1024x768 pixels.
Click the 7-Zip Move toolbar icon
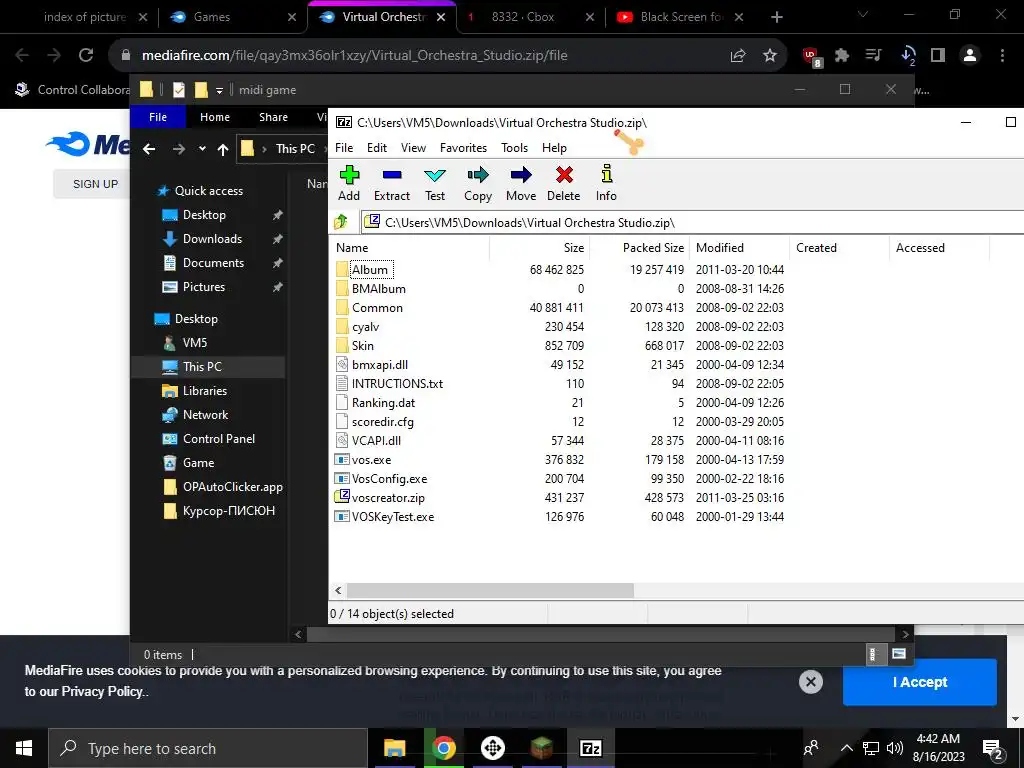click(x=521, y=175)
